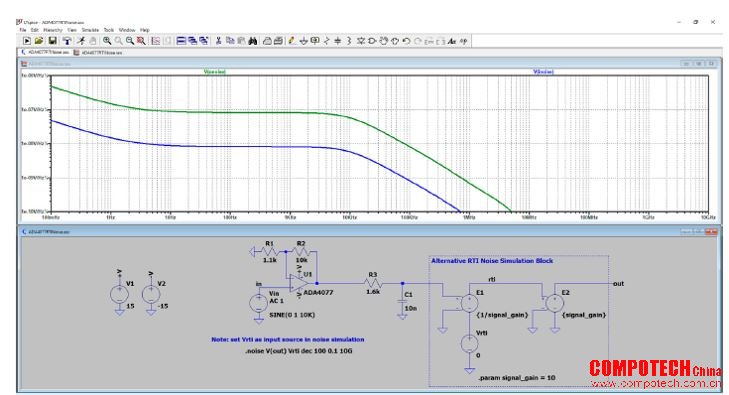This screenshot has width=729, height=395.
Task: Click the Copy tool icon
Action: [231, 41]
